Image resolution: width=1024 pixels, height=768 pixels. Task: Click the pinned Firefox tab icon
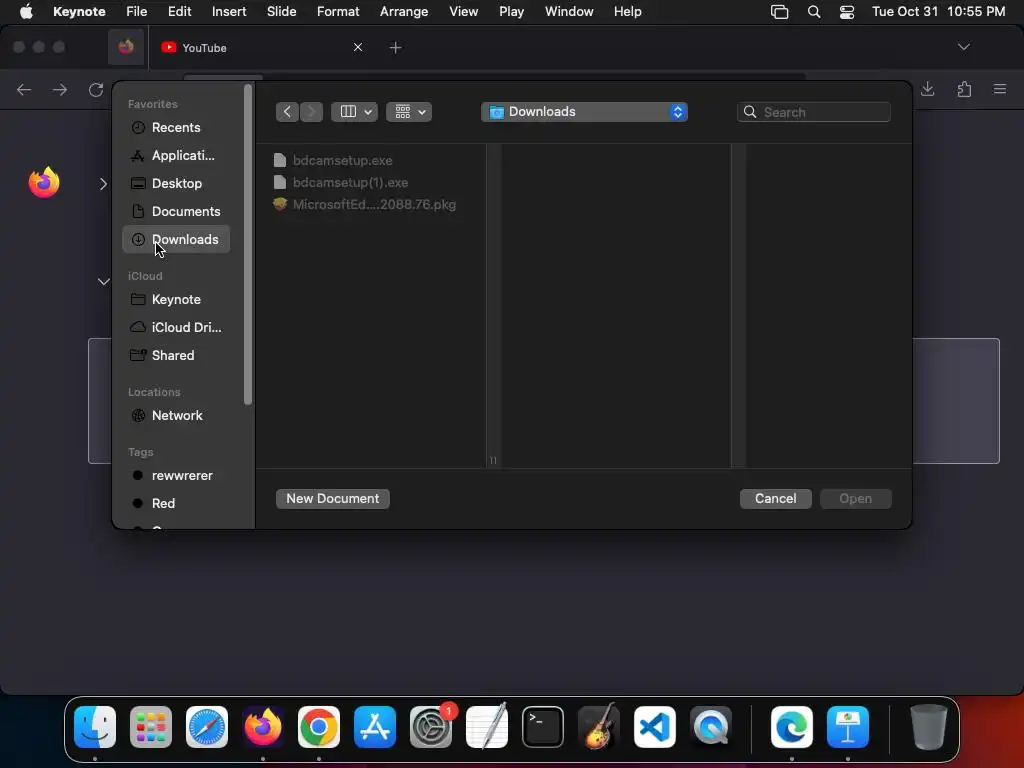[126, 47]
